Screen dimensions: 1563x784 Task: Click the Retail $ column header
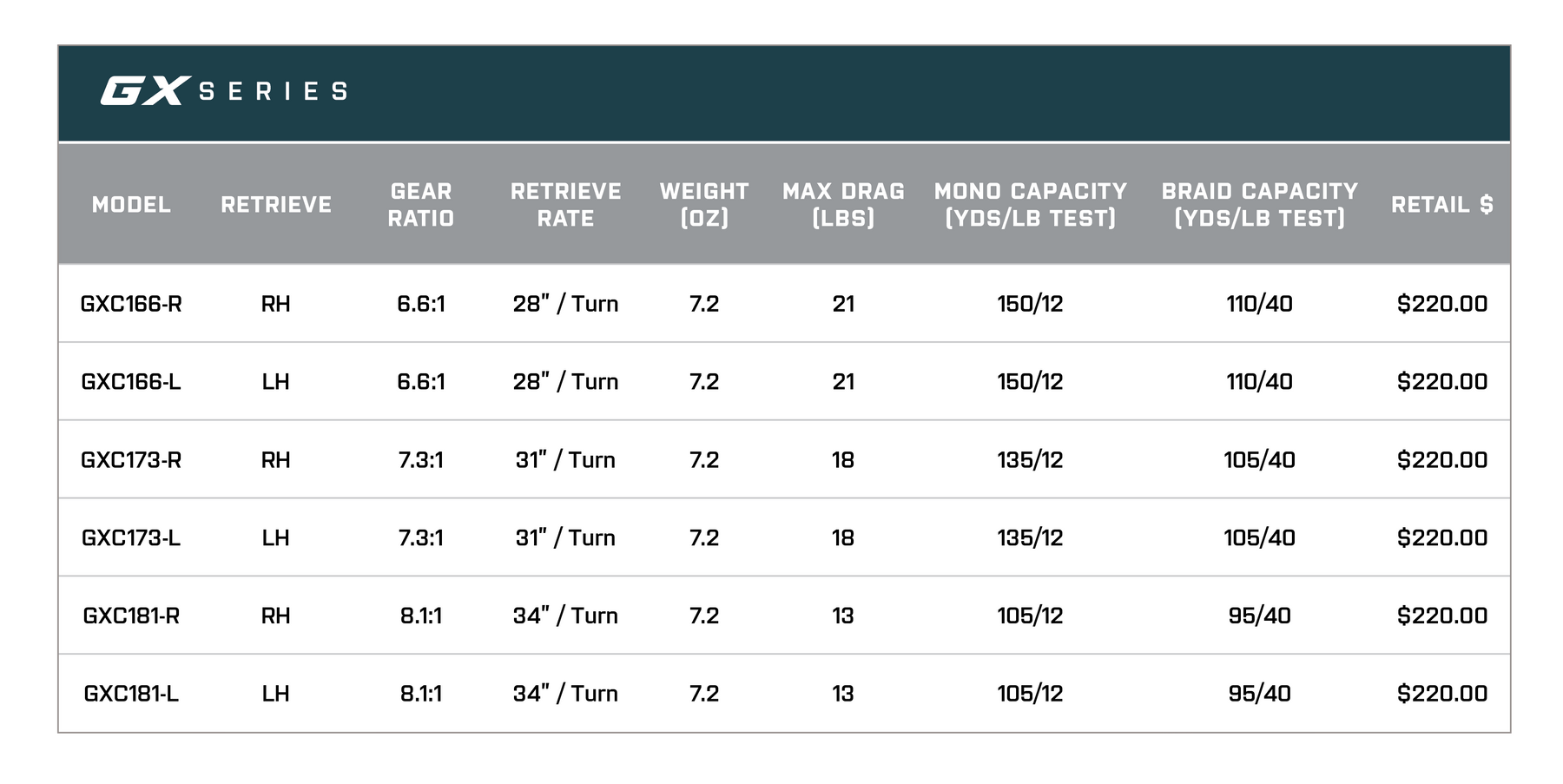(1441, 205)
